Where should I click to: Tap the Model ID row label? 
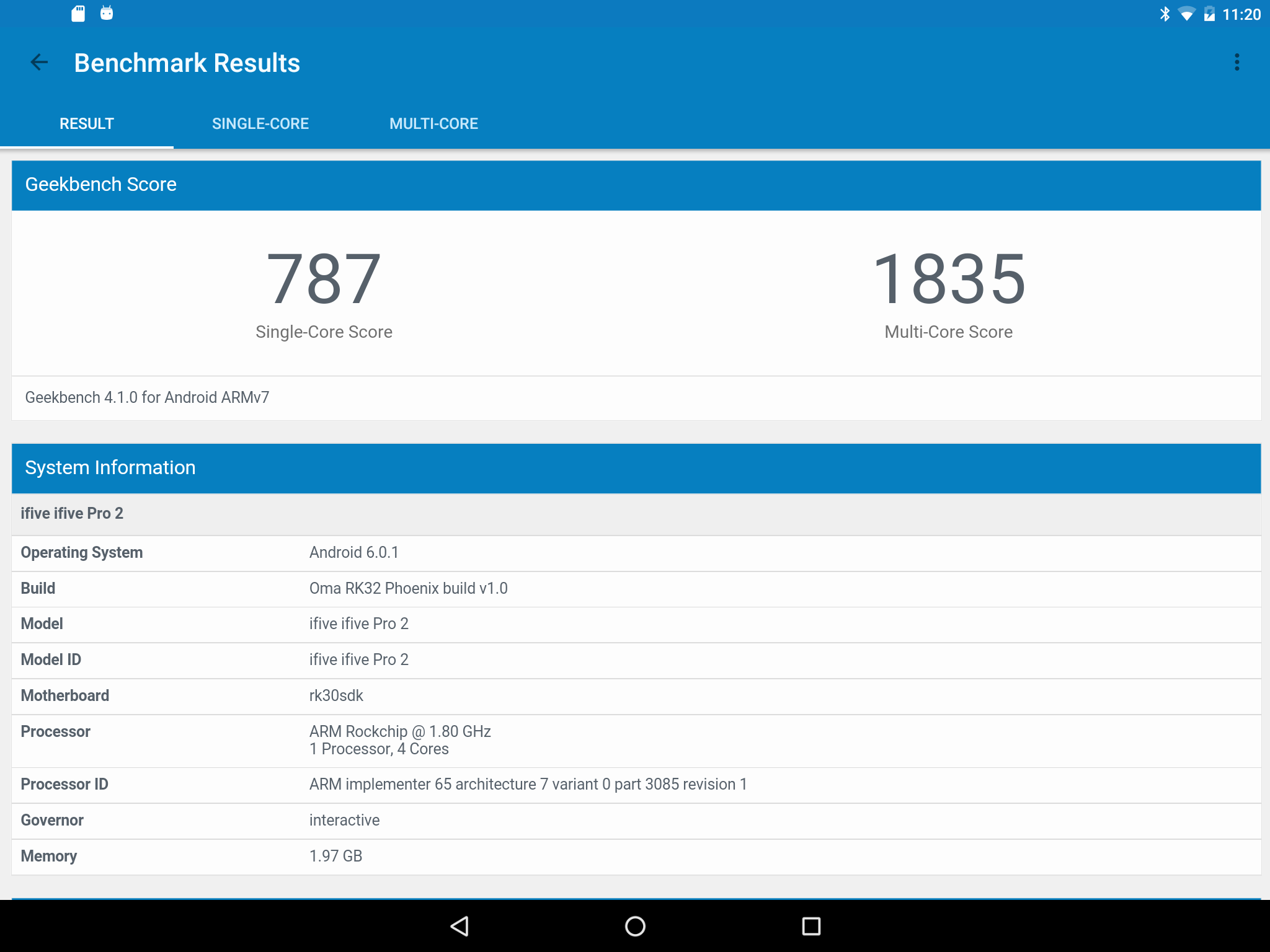[51, 659]
